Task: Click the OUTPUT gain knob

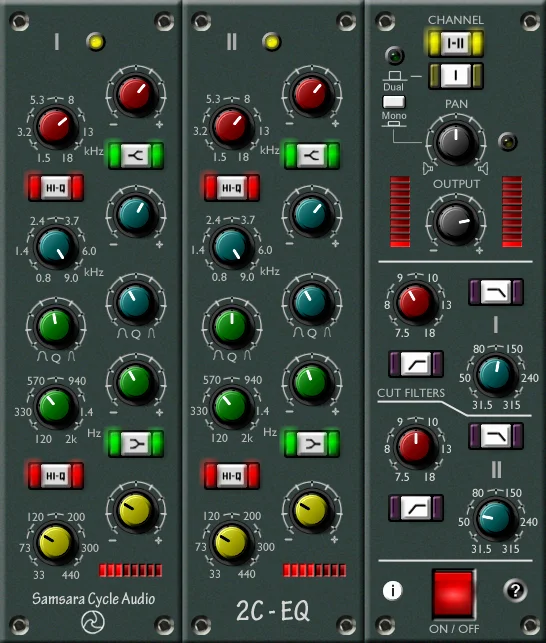Action: pos(456,223)
